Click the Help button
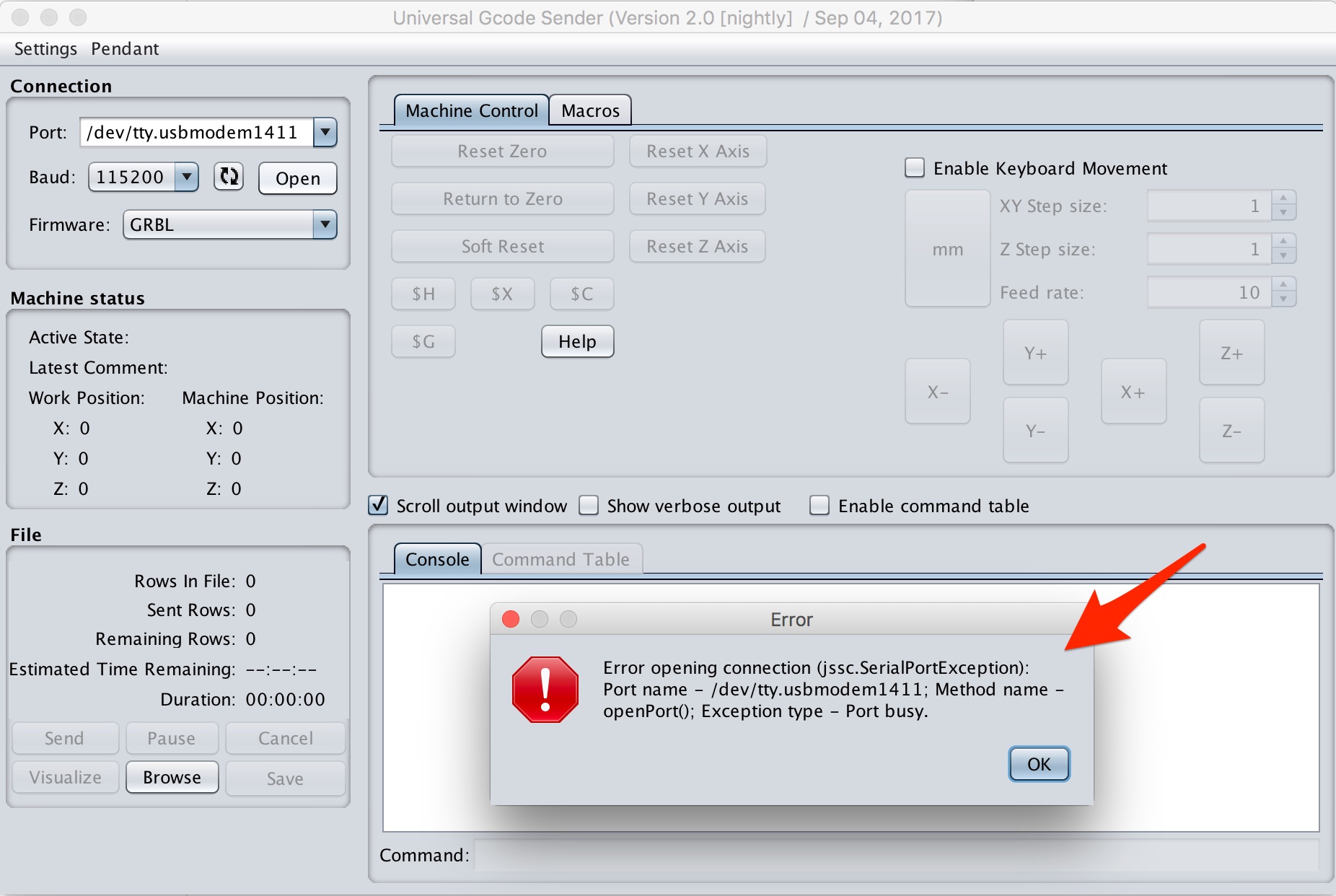Image resolution: width=1336 pixels, height=896 pixels. pyautogui.click(x=577, y=341)
